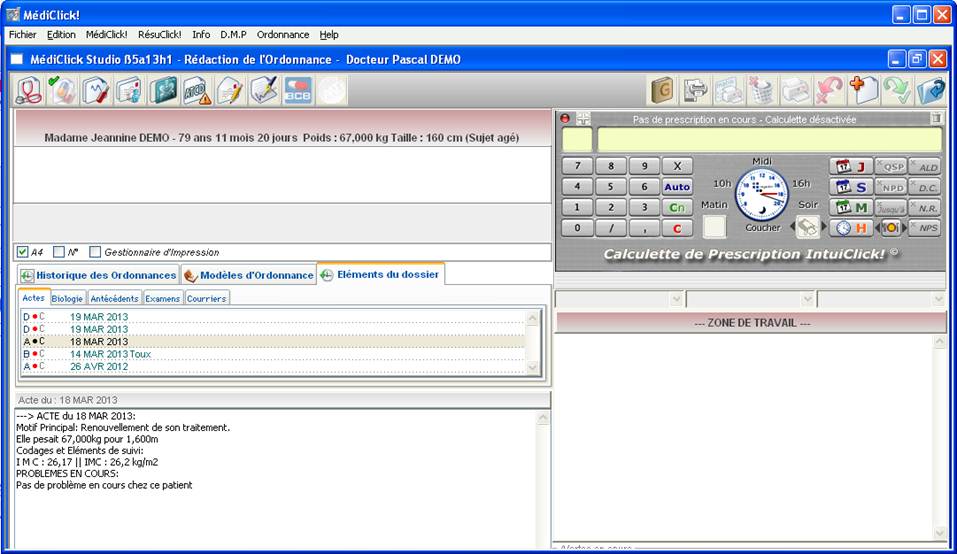Toggle the ALD option button
This screenshot has height=554, width=957.
925,167
